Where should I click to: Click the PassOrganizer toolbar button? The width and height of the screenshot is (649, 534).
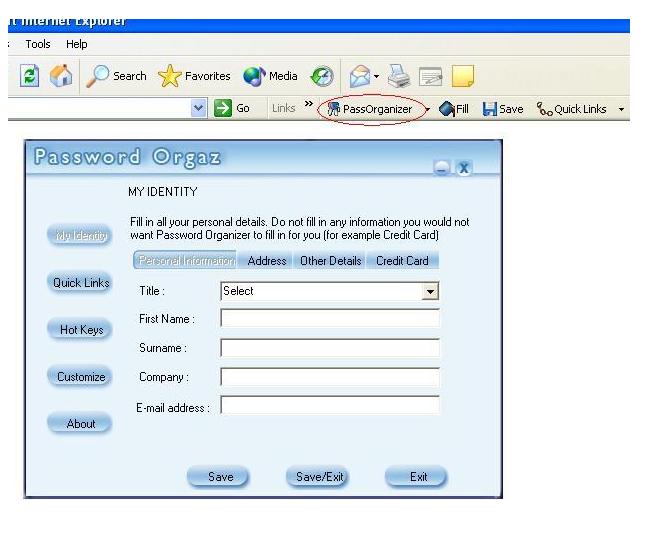(x=370, y=109)
